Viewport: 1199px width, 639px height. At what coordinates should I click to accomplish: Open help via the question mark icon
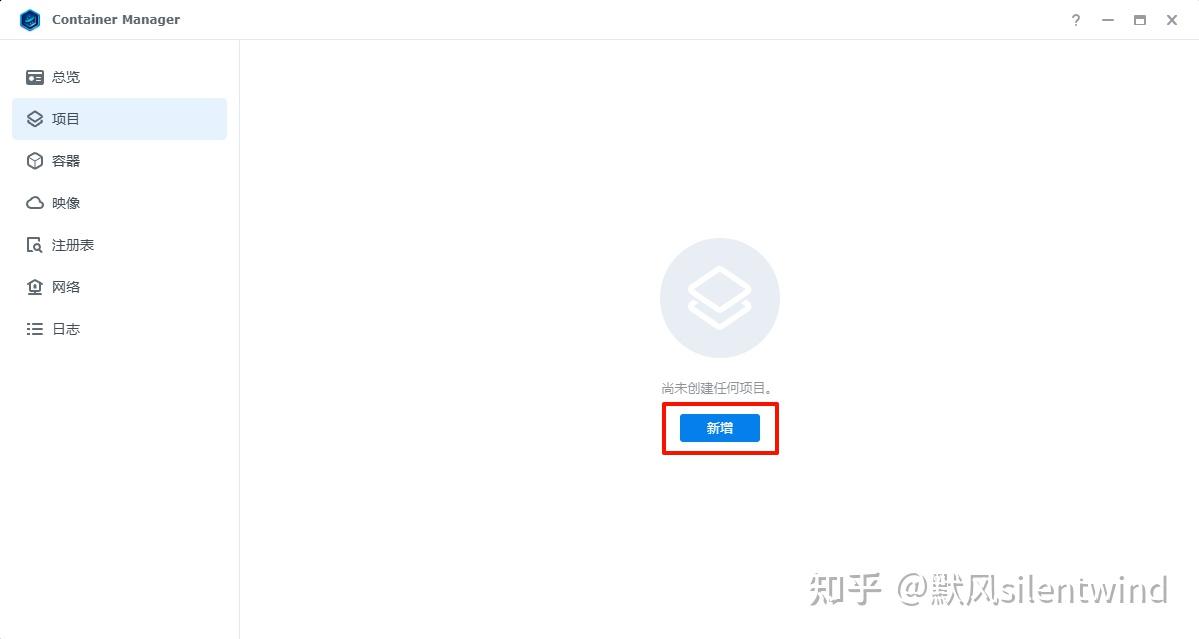click(1076, 20)
